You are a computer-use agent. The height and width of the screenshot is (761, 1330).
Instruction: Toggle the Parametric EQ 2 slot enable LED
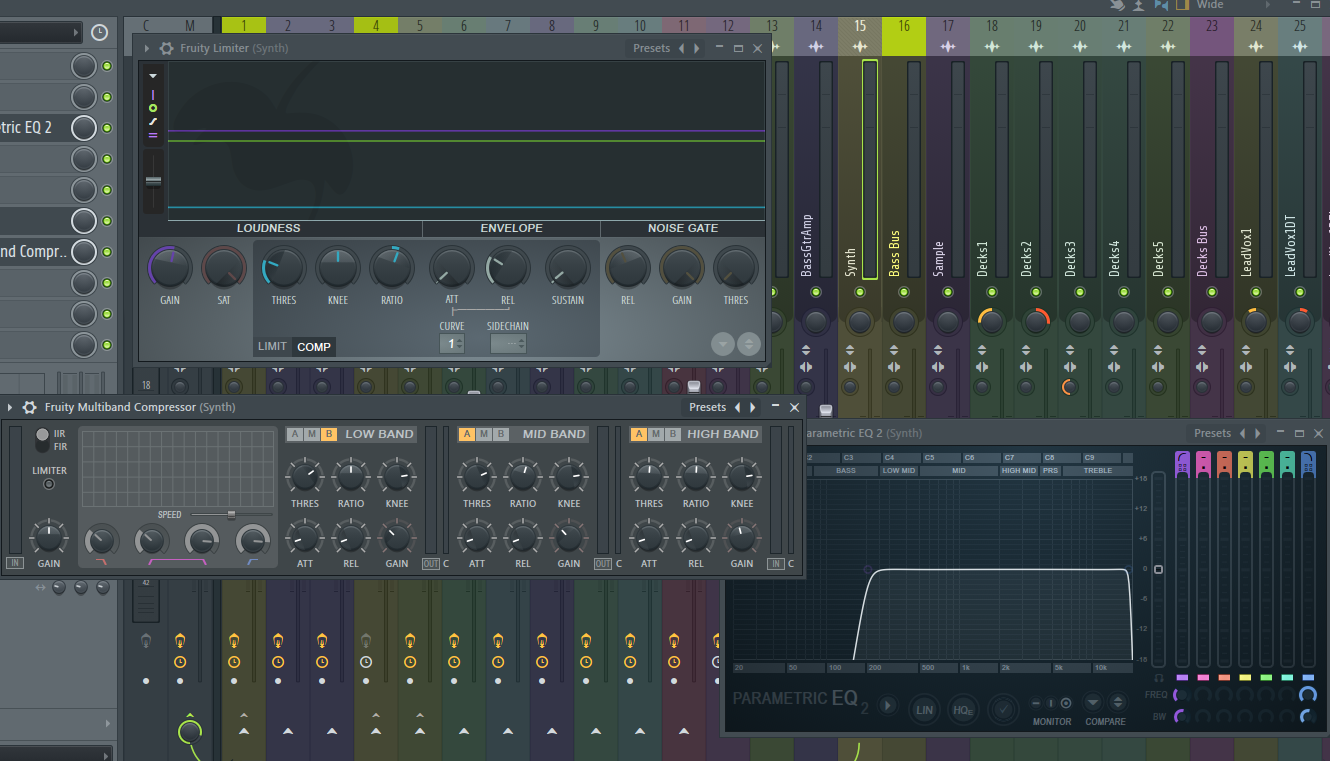click(107, 128)
